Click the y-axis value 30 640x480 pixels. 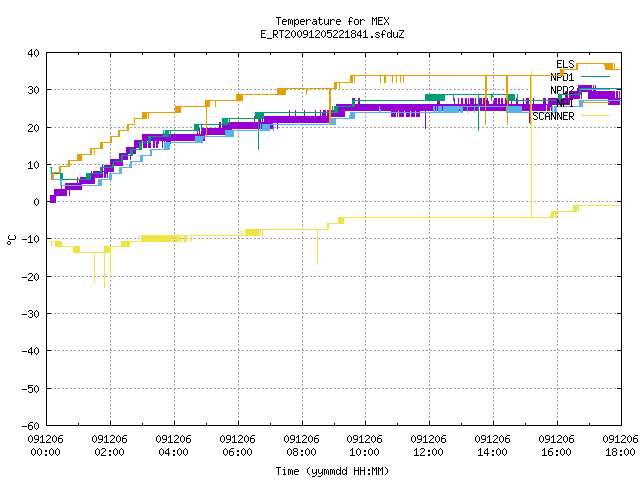tap(33, 90)
